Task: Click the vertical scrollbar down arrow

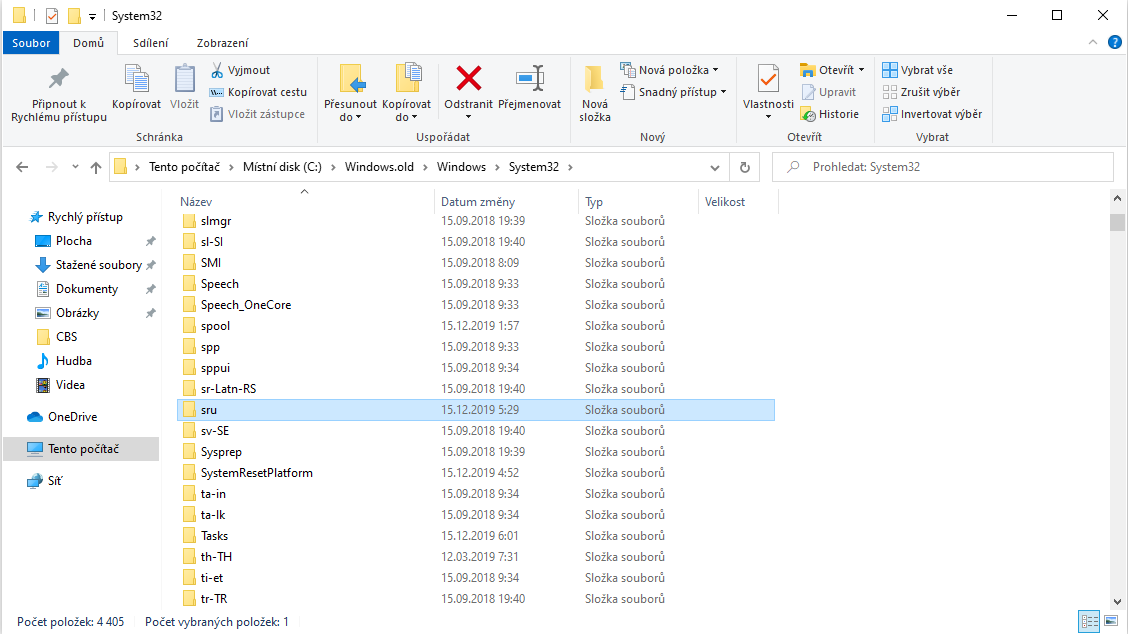Action: click(1117, 602)
